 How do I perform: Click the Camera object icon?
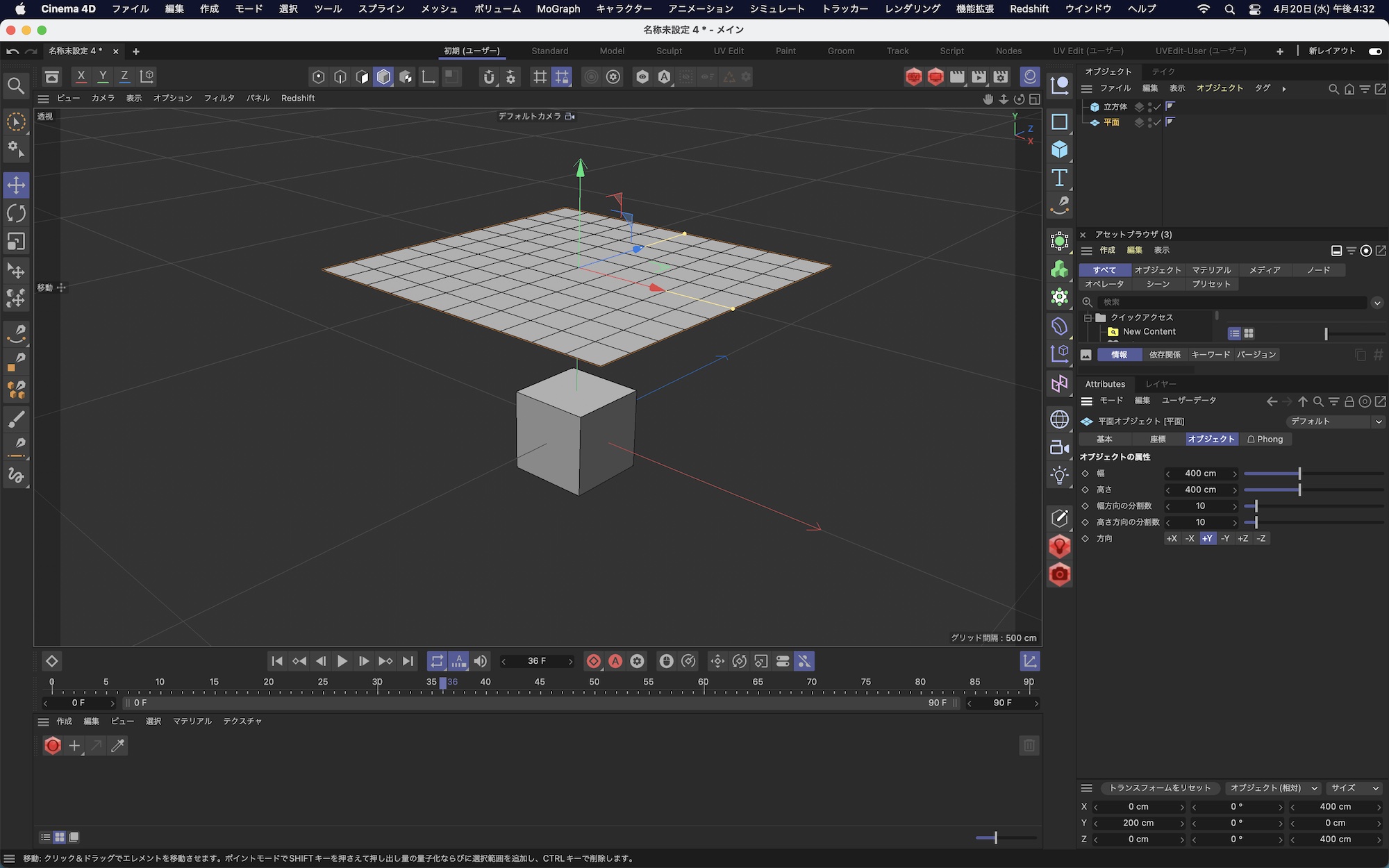[x=1059, y=448]
